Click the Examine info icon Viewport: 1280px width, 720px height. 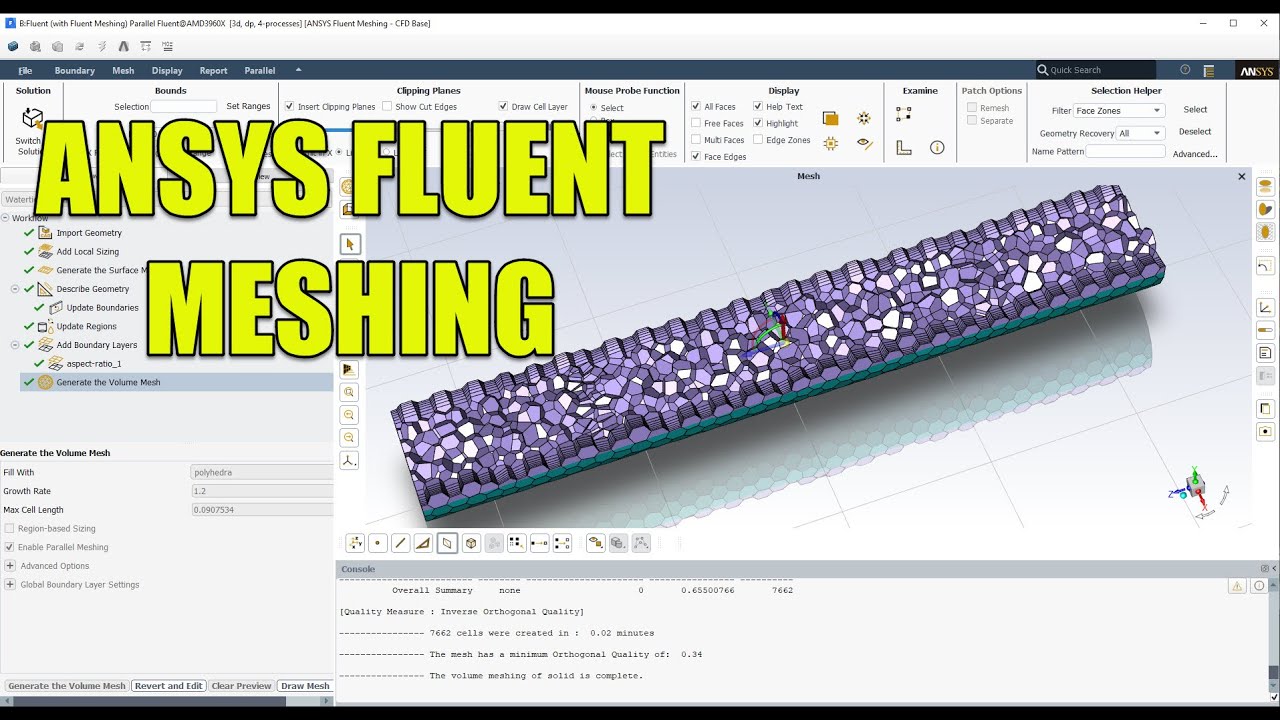tap(937, 147)
